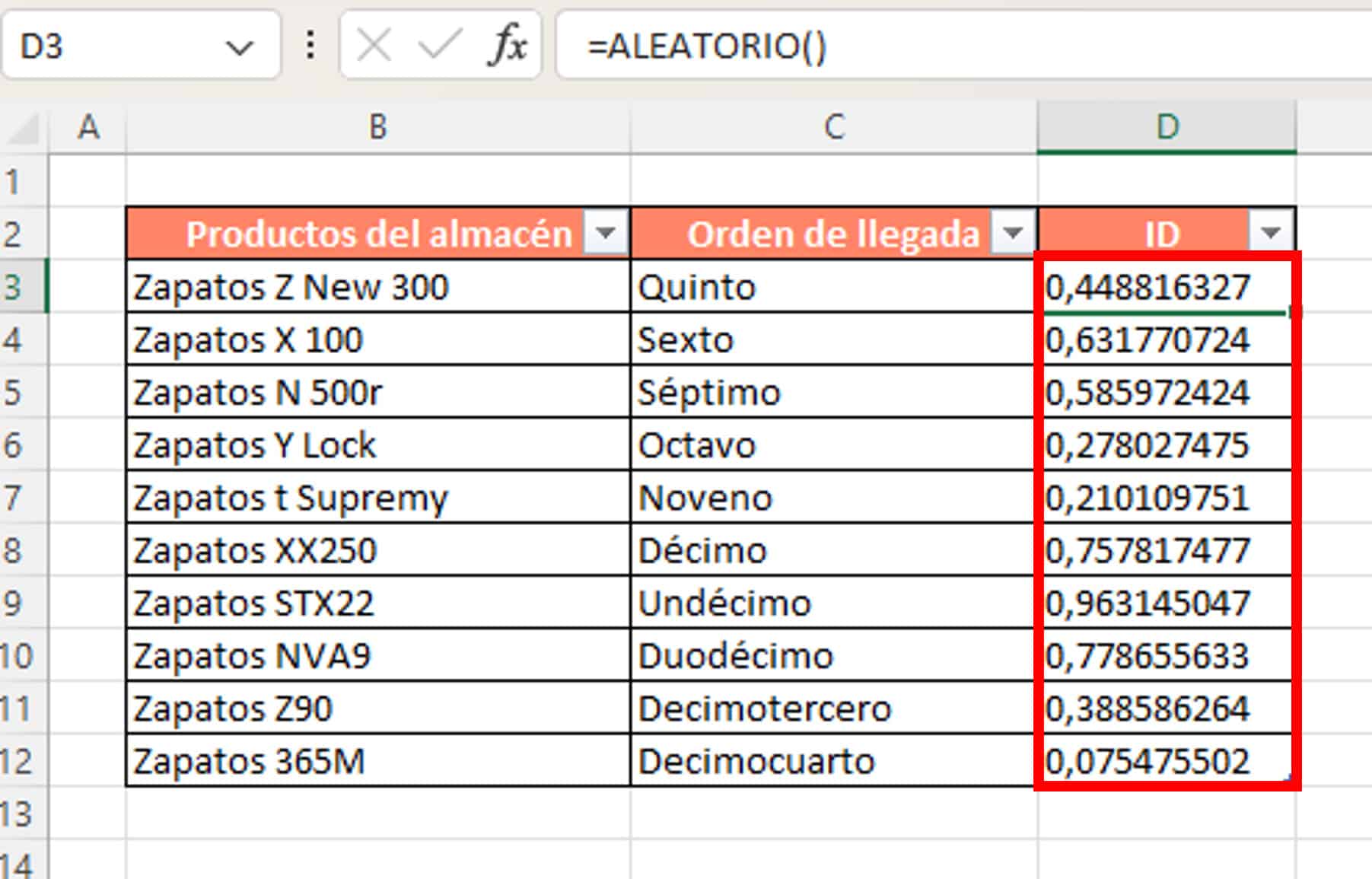Viewport: 1372px width, 879px height.
Task: Open the Name Box dropdown arrow
Action: (239, 48)
